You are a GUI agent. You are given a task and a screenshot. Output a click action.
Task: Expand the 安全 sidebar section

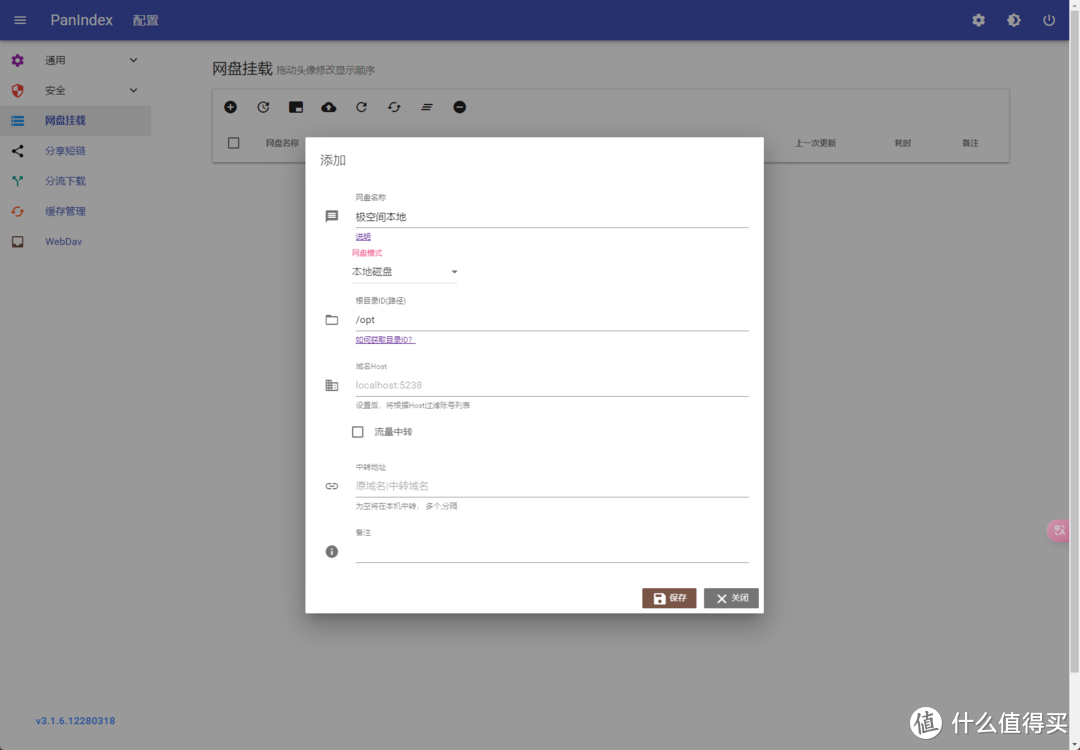(75, 90)
